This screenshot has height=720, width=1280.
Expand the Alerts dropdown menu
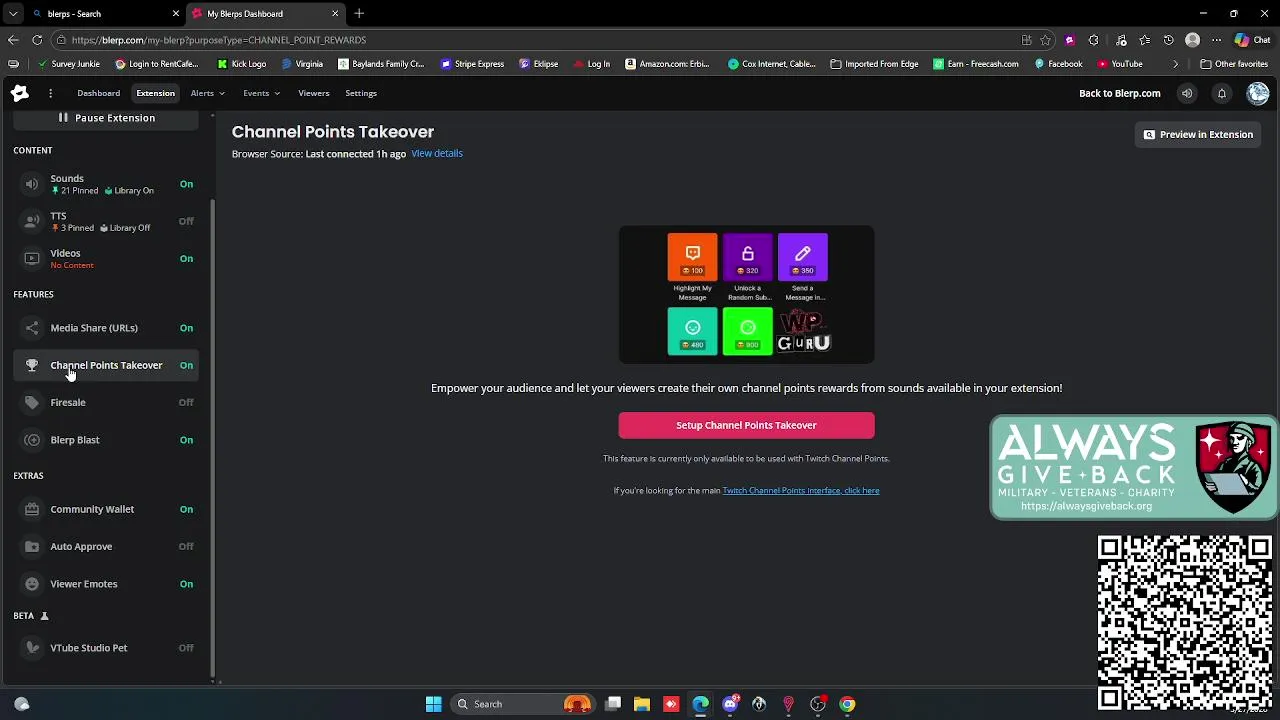(x=207, y=93)
